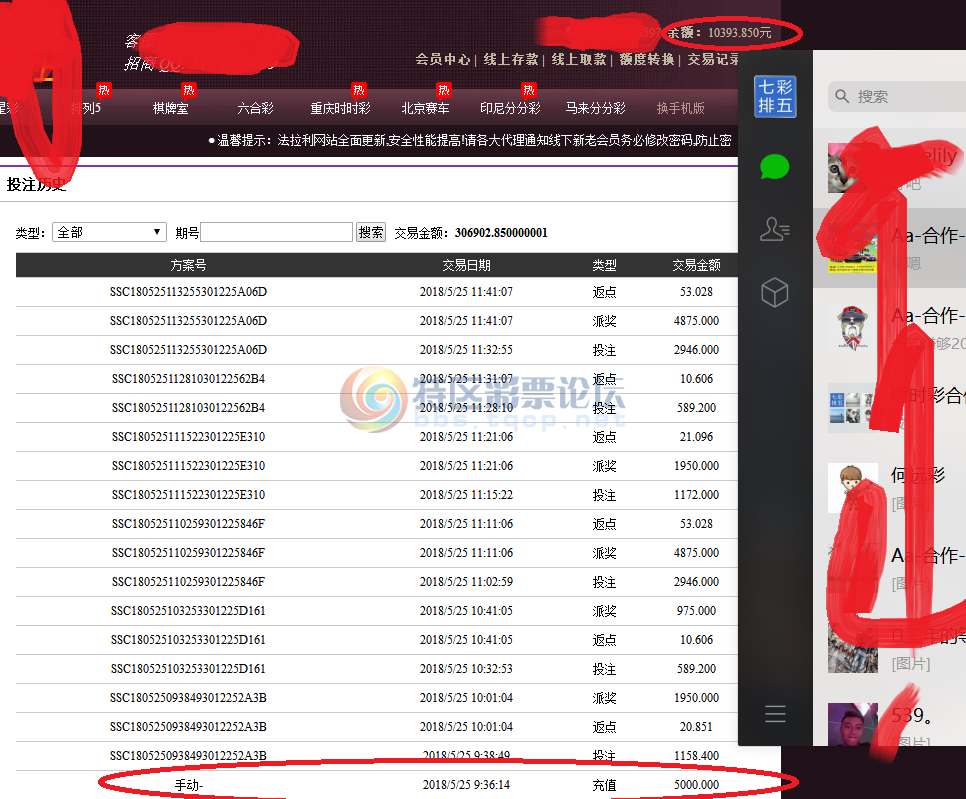Viewport: 966px width, 799px height.
Task: Click WeChat search magnifier icon
Action: click(x=842, y=96)
